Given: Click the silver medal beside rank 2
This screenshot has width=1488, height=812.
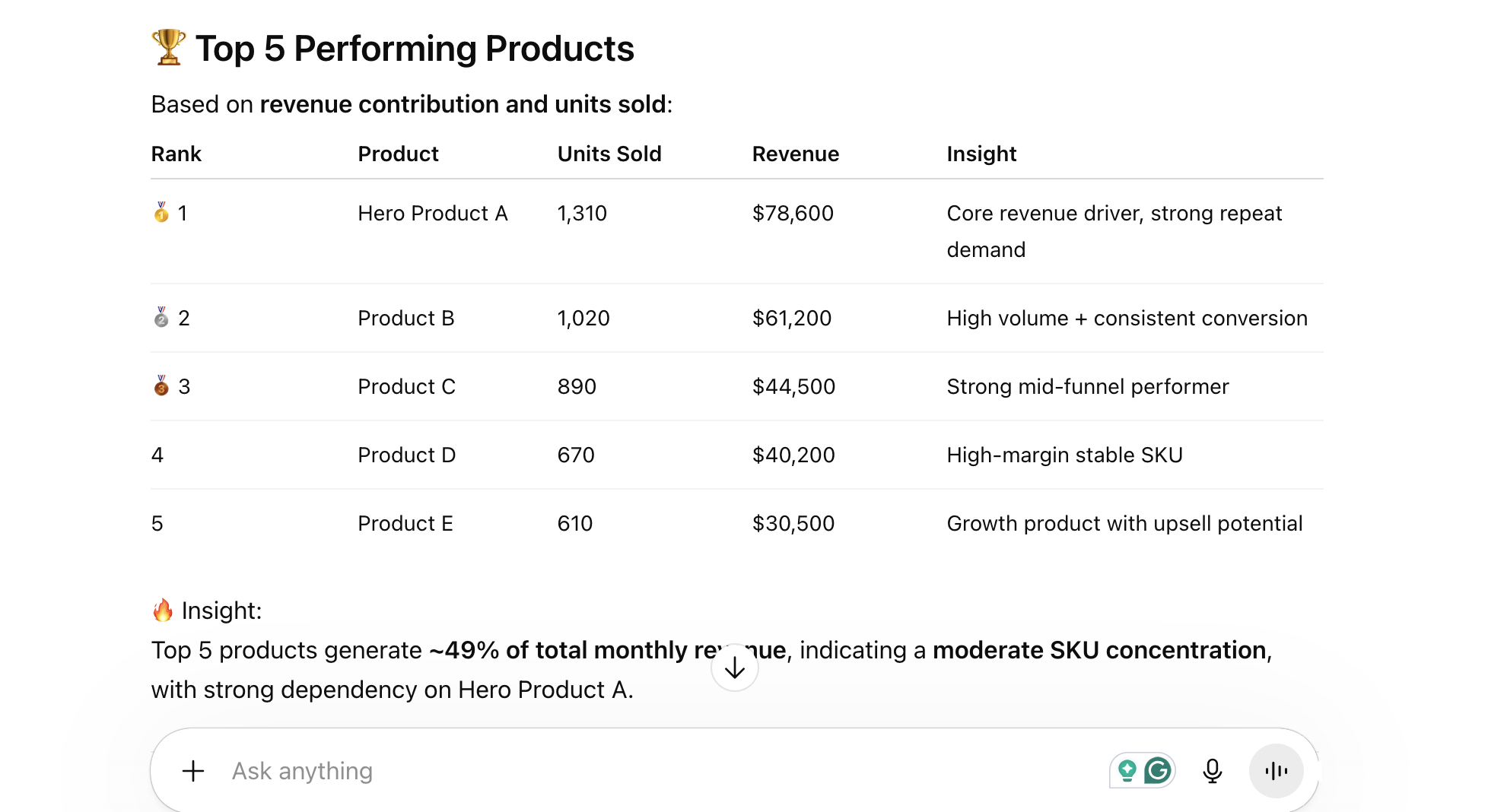Looking at the screenshot, I should (161, 319).
